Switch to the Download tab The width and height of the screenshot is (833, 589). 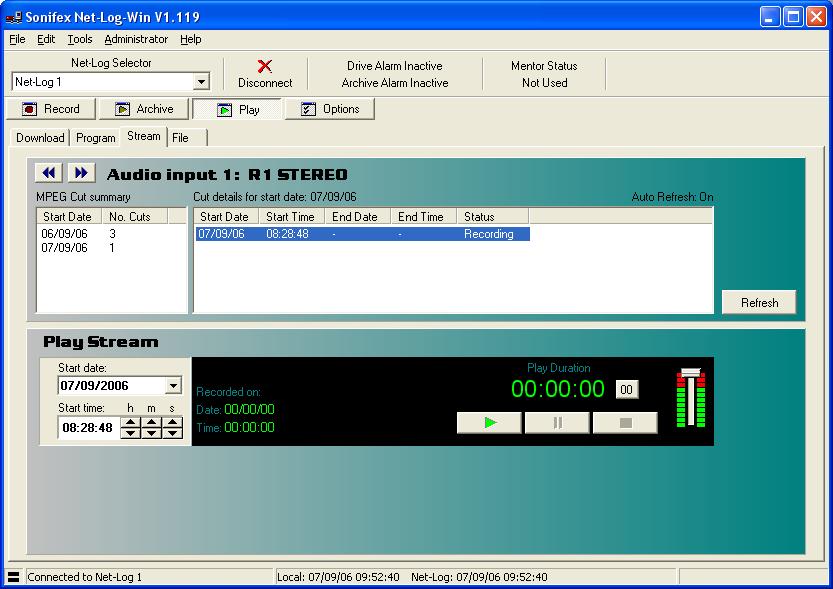click(40, 138)
